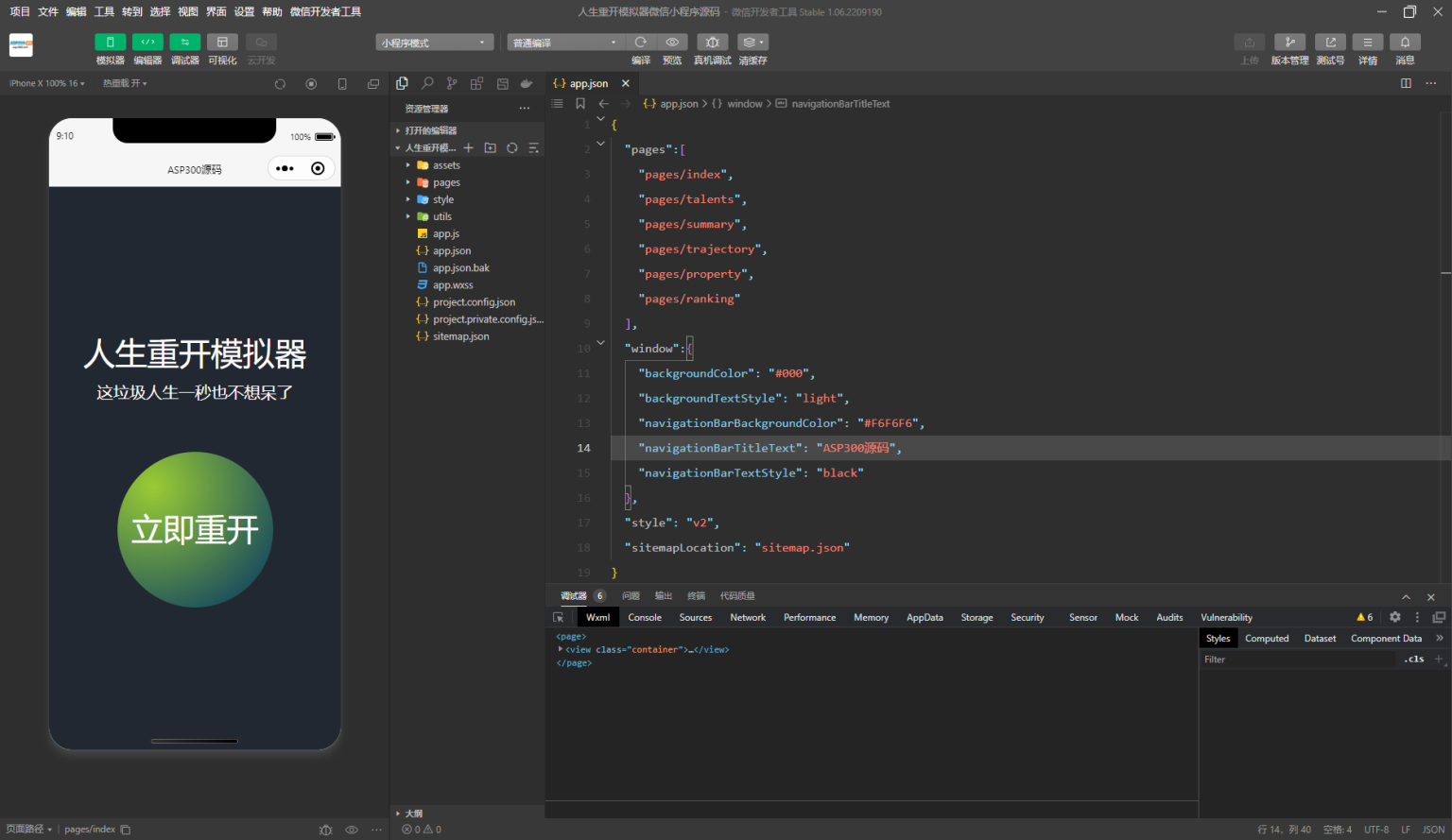This screenshot has height=840, width=1452.
Task: Refresh the simulator with the reload icon
Action: 280,84
